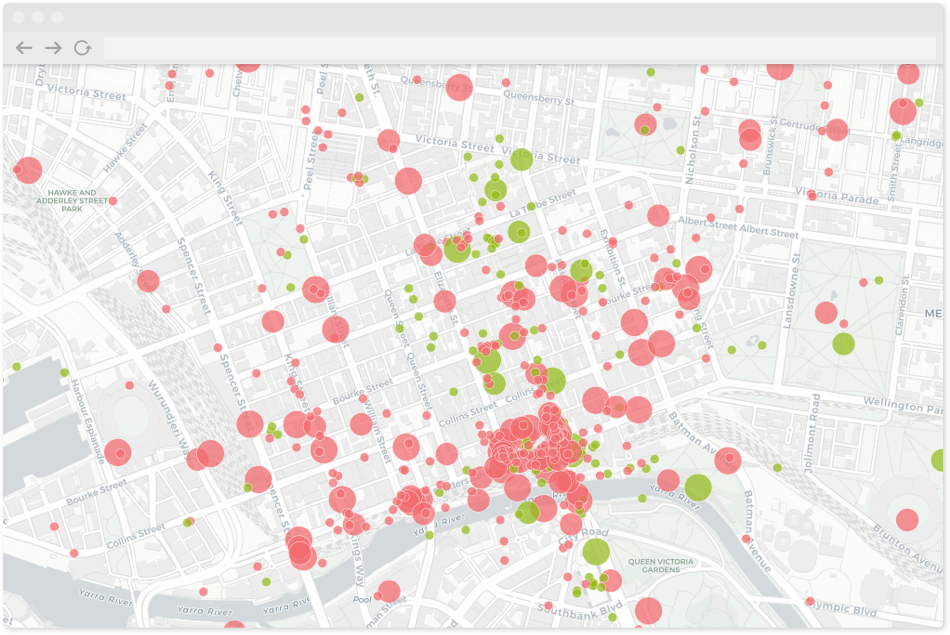This screenshot has width=950, height=635.
Task: Click the Southbank Blvd street label
Action: (x=580, y=608)
